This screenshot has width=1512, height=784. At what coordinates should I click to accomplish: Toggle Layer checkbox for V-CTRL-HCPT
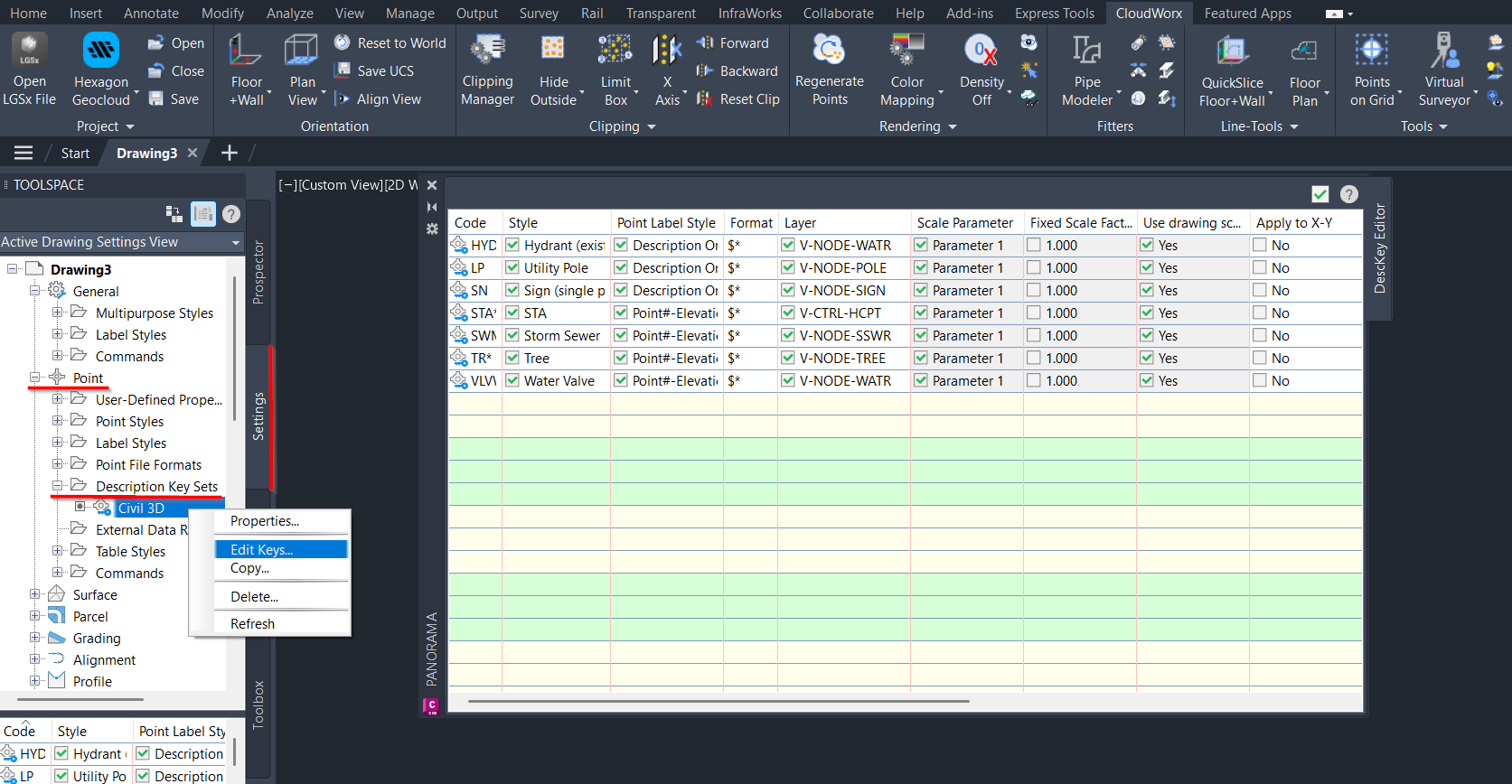tap(788, 313)
